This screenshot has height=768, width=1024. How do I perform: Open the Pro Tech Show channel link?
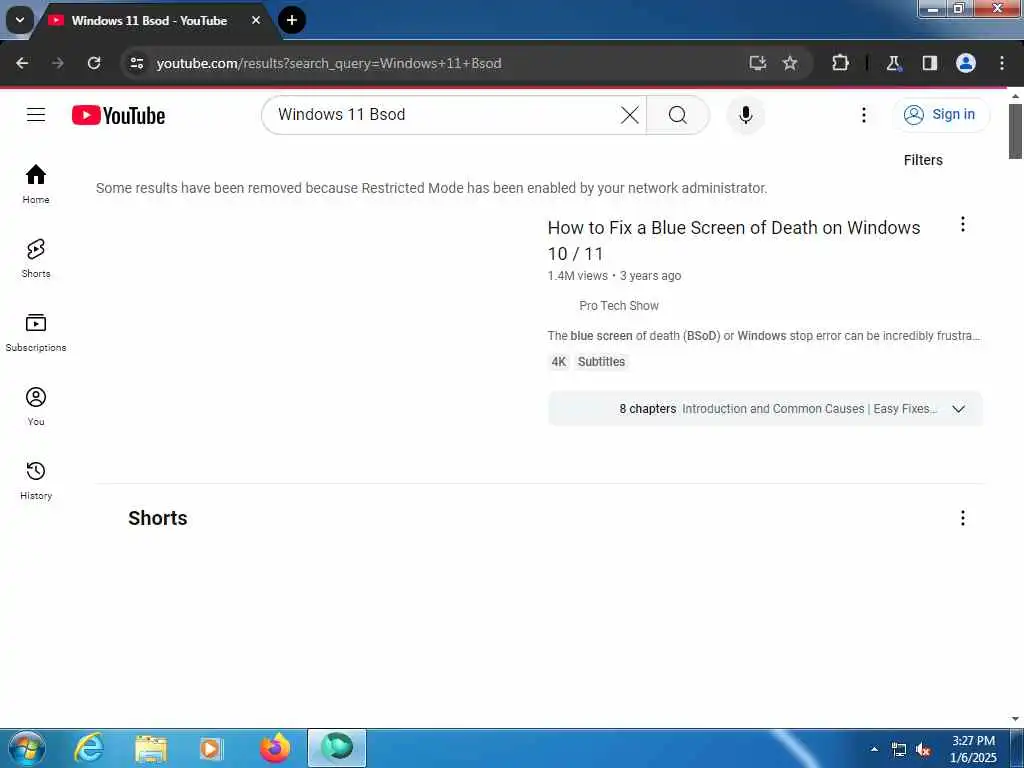[x=618, y=306]
